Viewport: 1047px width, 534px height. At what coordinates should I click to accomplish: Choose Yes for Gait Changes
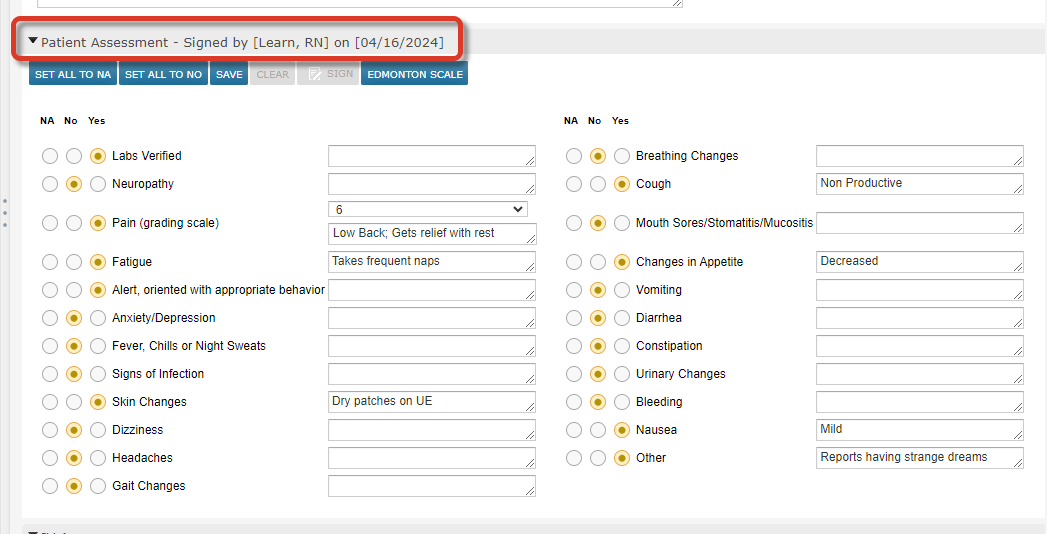point(98,486)
